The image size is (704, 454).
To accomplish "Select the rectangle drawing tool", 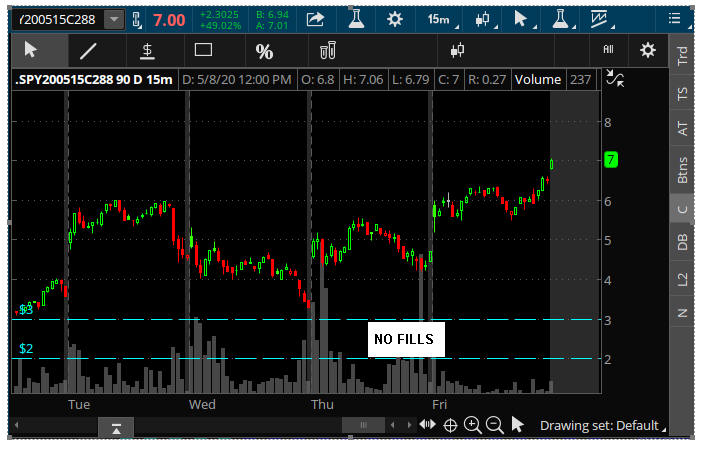I will [203, 49].
